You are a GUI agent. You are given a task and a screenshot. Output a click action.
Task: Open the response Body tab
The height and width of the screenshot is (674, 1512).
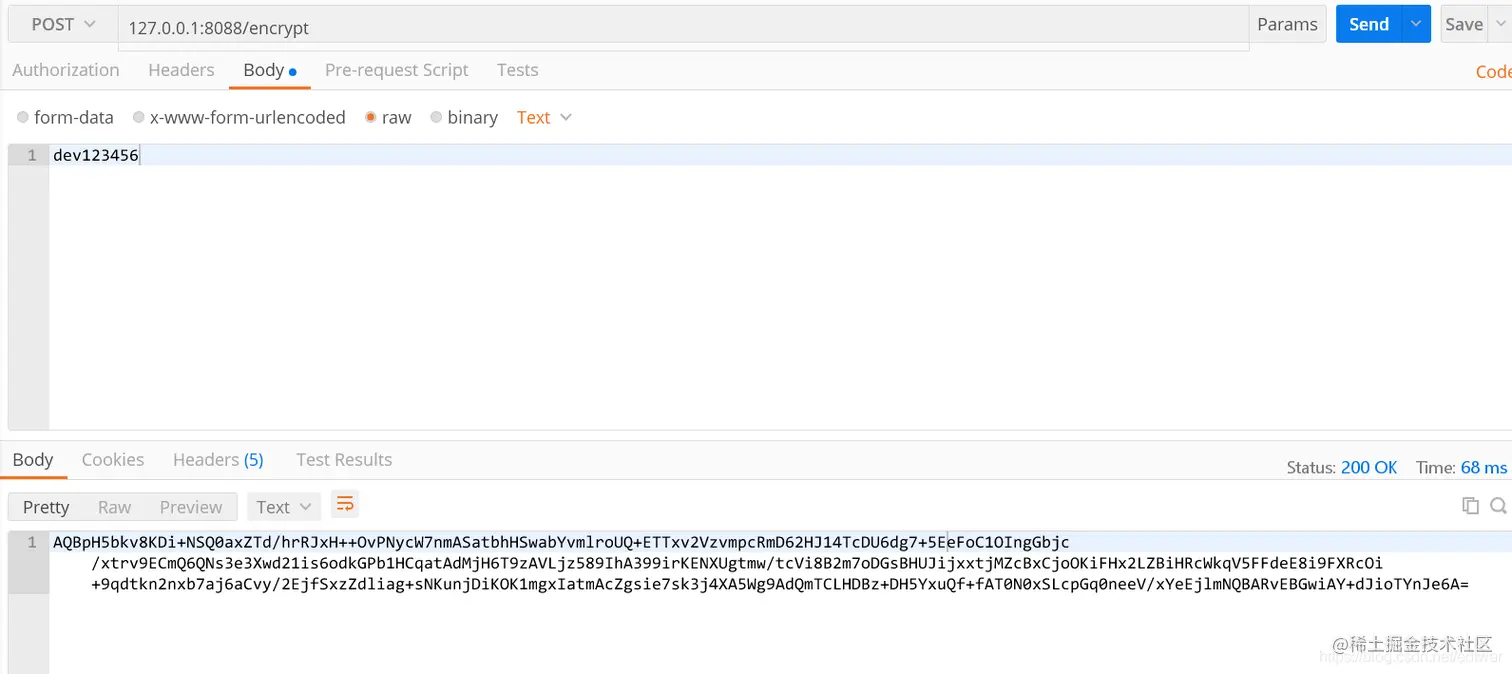(x=33, y=459)
